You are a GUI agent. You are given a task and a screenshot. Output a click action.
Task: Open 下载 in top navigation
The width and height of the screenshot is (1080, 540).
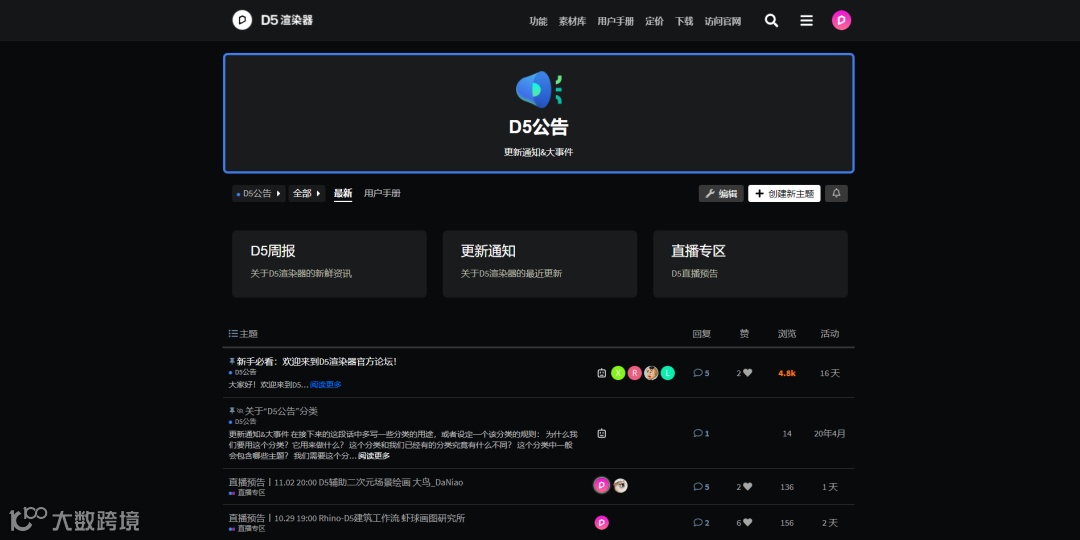pyautogui.click(x=684, y=21)
